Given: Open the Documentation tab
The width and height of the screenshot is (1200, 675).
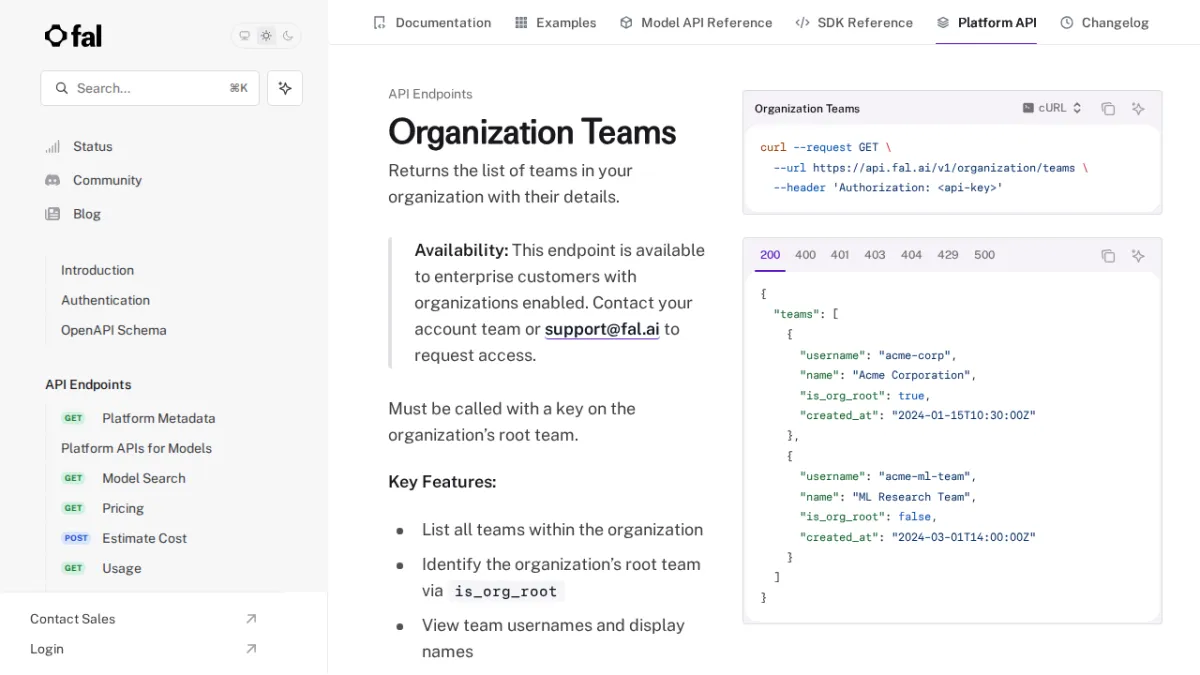Looking at the screenshot, I should coord(432,22).
